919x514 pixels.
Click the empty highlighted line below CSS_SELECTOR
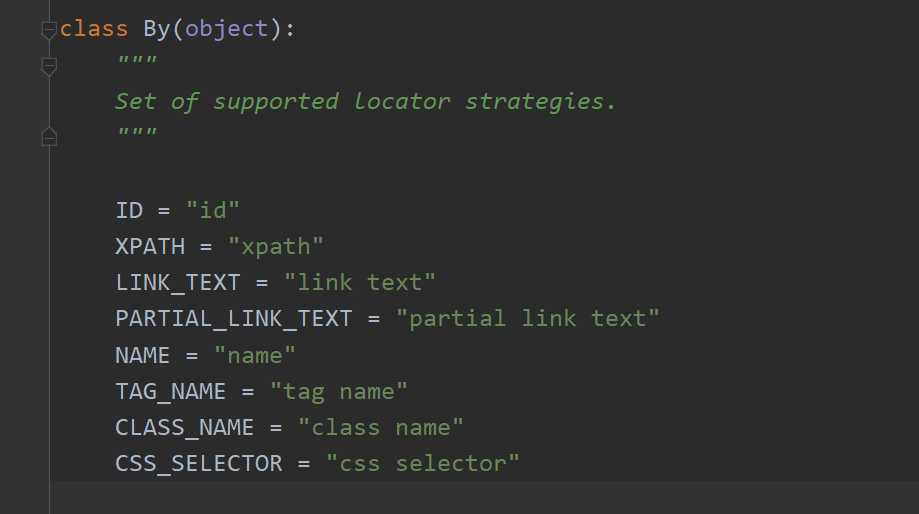pyautogui.click(x=484, y=498)
